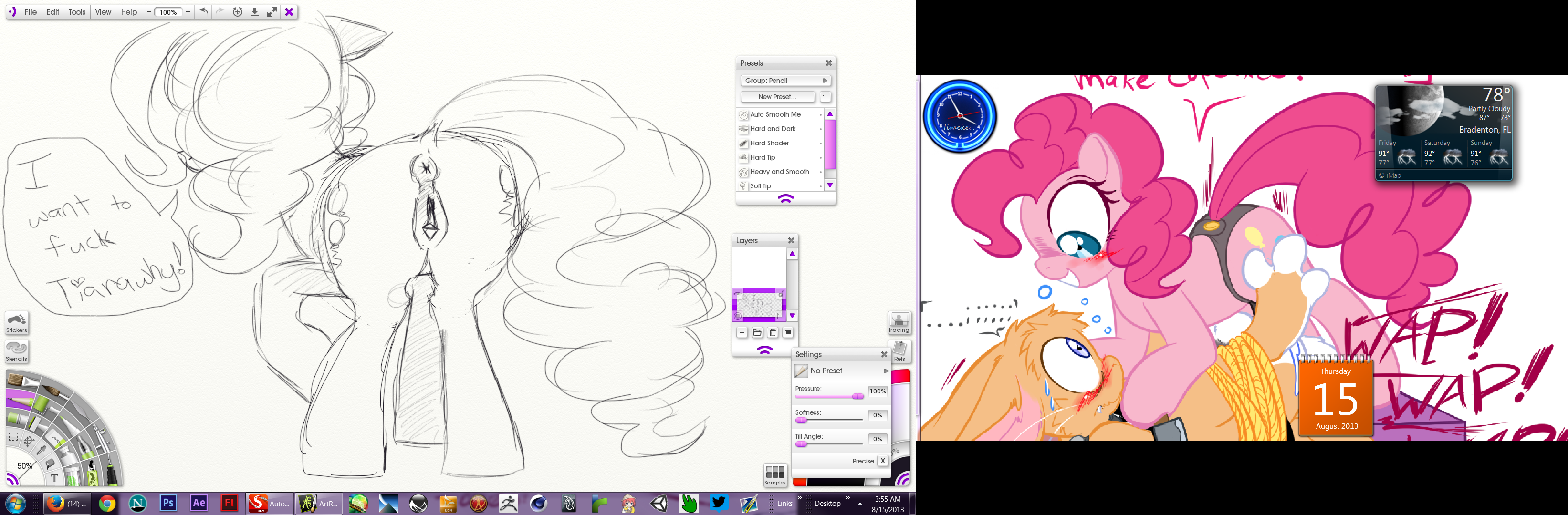Adjust the Pressure slider handle
The width and height of the screenshot is (1568, 515).
coord(857,396)
